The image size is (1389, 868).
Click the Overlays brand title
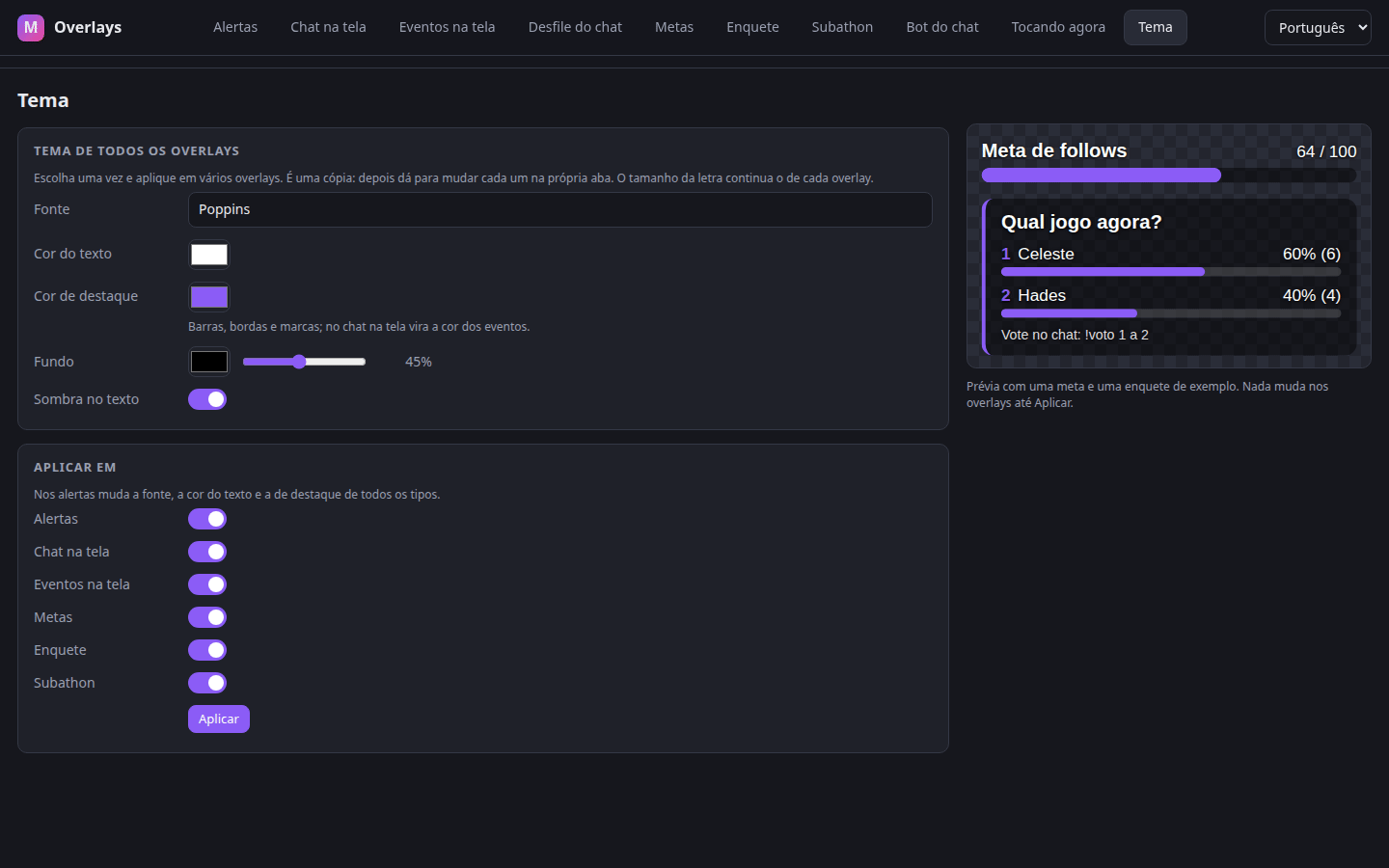[x=88, y=27]
